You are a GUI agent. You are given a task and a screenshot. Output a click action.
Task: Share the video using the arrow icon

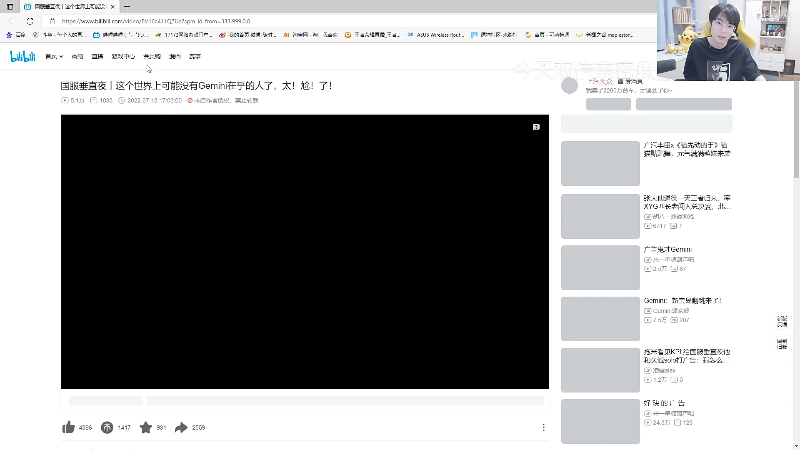181,428
